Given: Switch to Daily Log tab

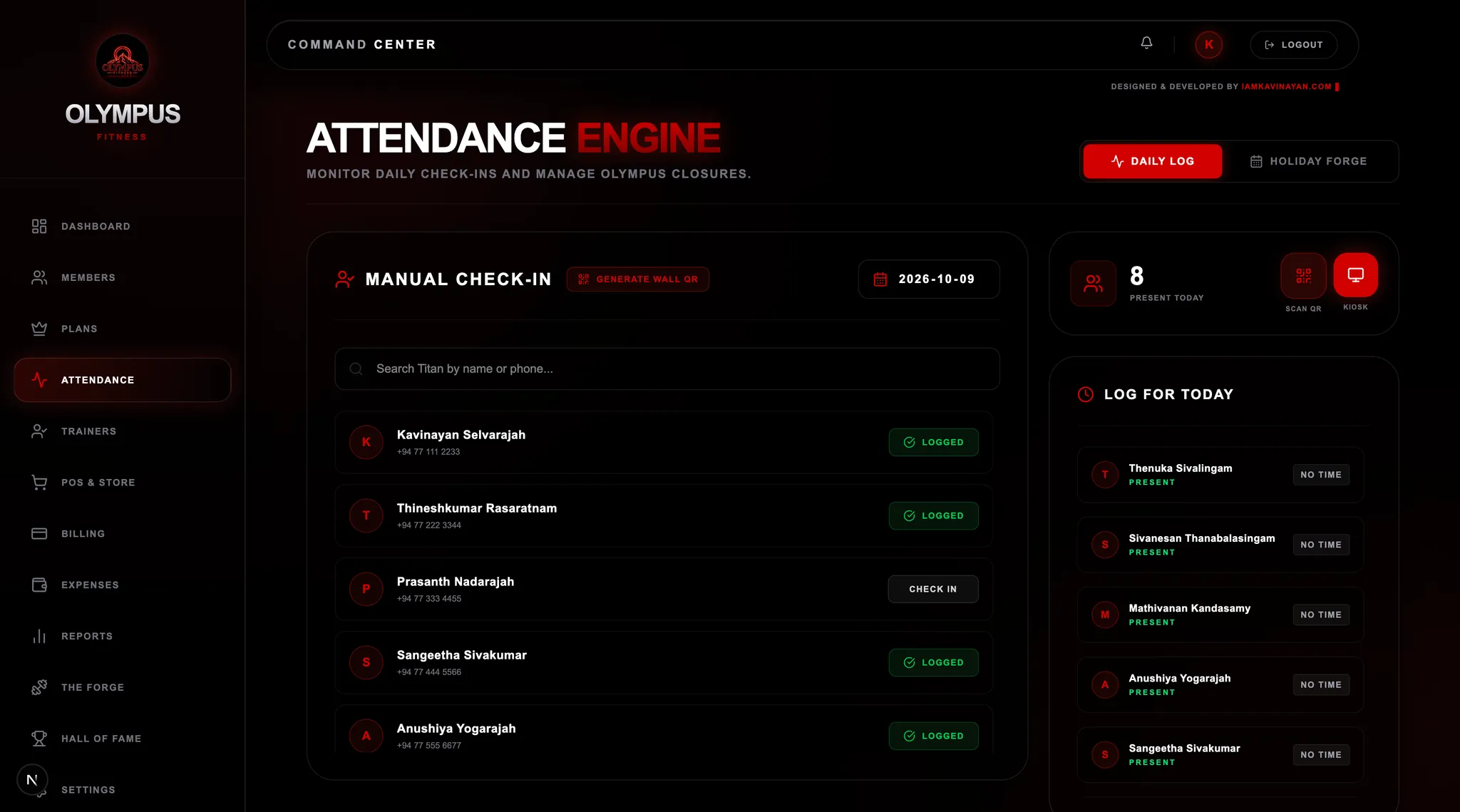Looking at the screenshot, I should [1152, 161].
